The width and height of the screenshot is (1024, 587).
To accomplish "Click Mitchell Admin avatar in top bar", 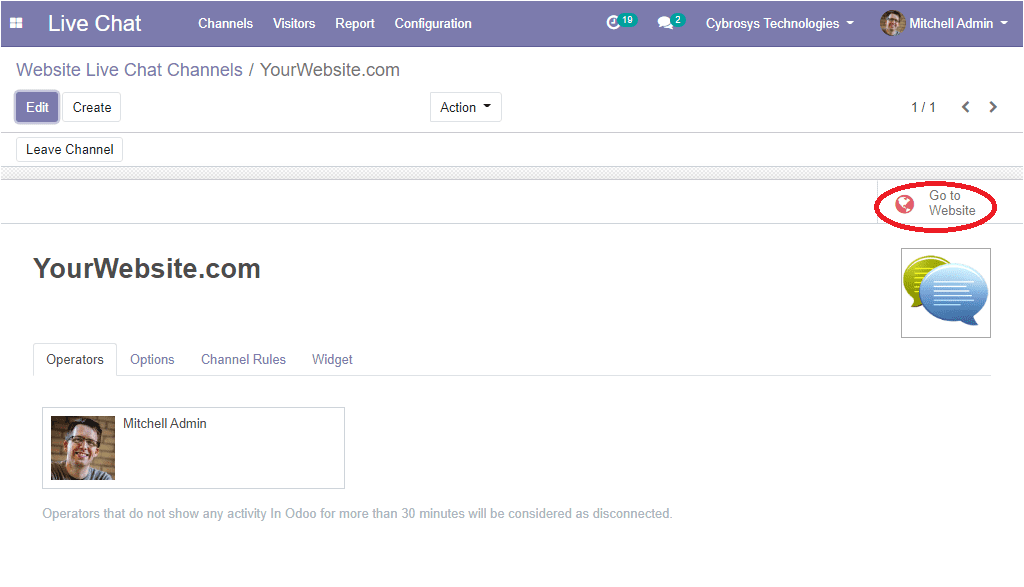I will (892, 24).
